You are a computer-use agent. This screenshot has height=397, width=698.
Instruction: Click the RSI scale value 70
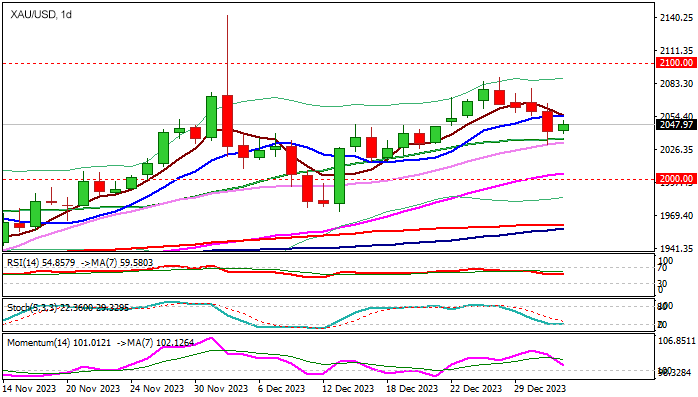click(x=662, y=267)
